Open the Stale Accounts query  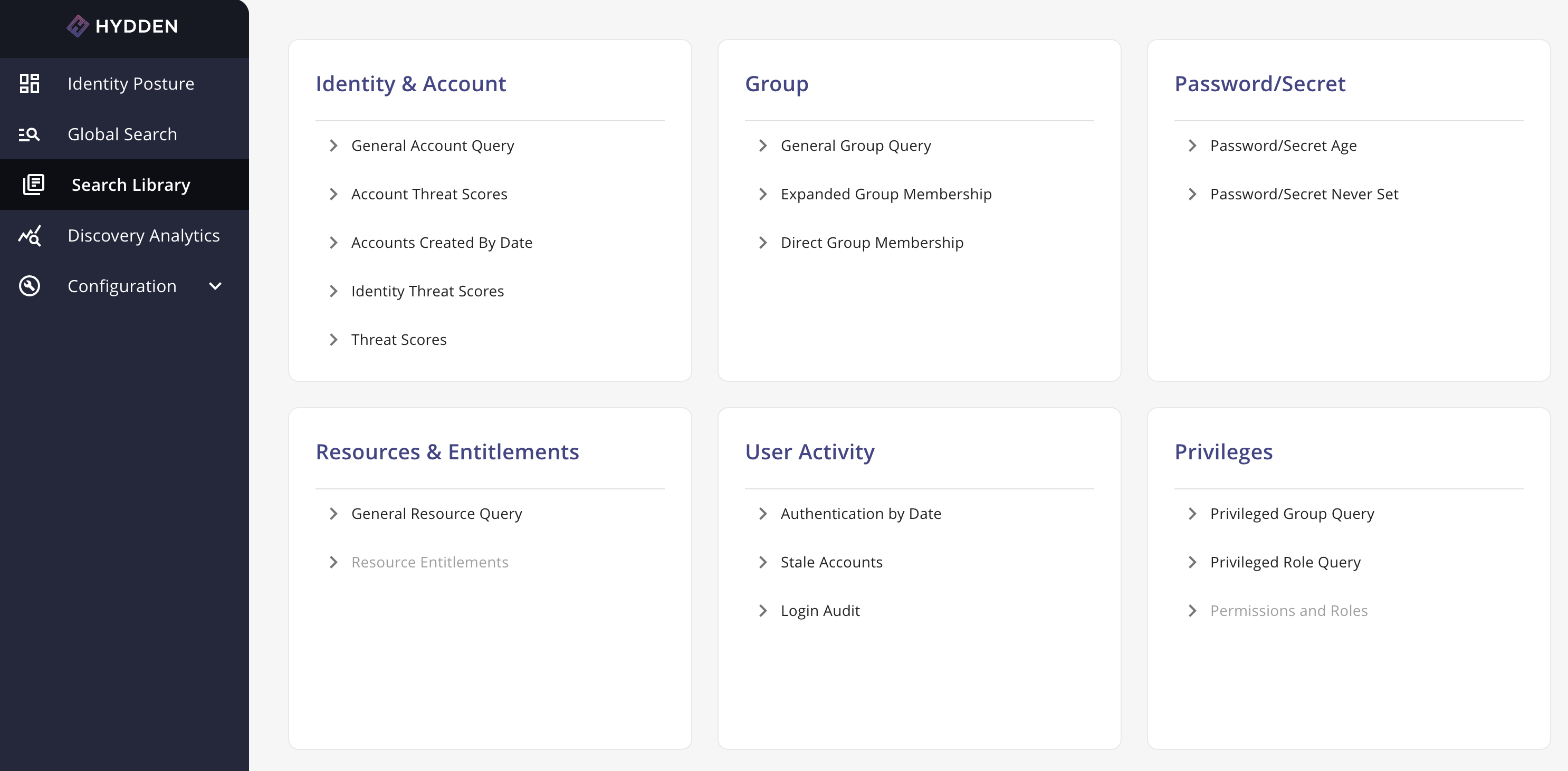(831, 562)
